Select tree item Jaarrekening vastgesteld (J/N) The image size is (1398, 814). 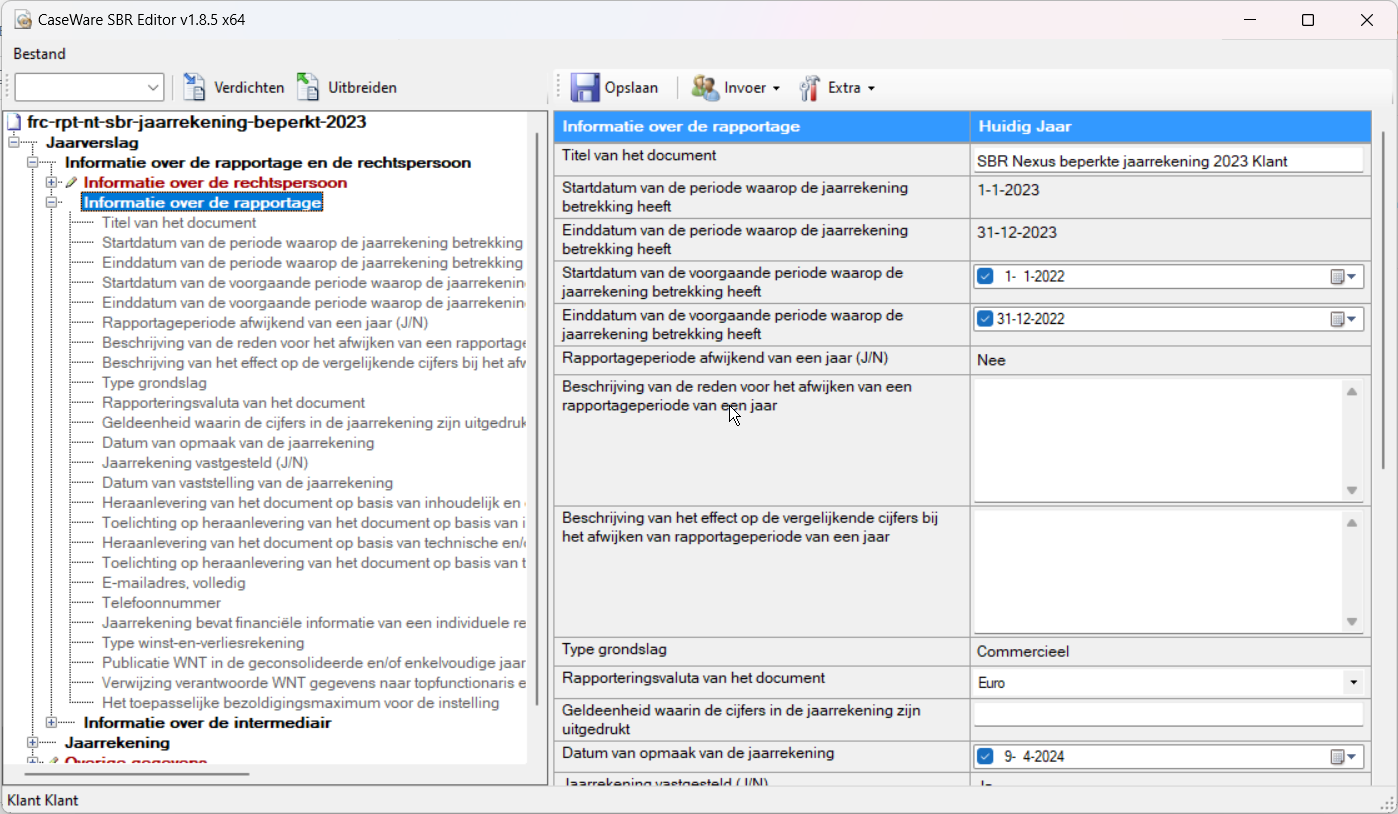click(x=205, y=463)
